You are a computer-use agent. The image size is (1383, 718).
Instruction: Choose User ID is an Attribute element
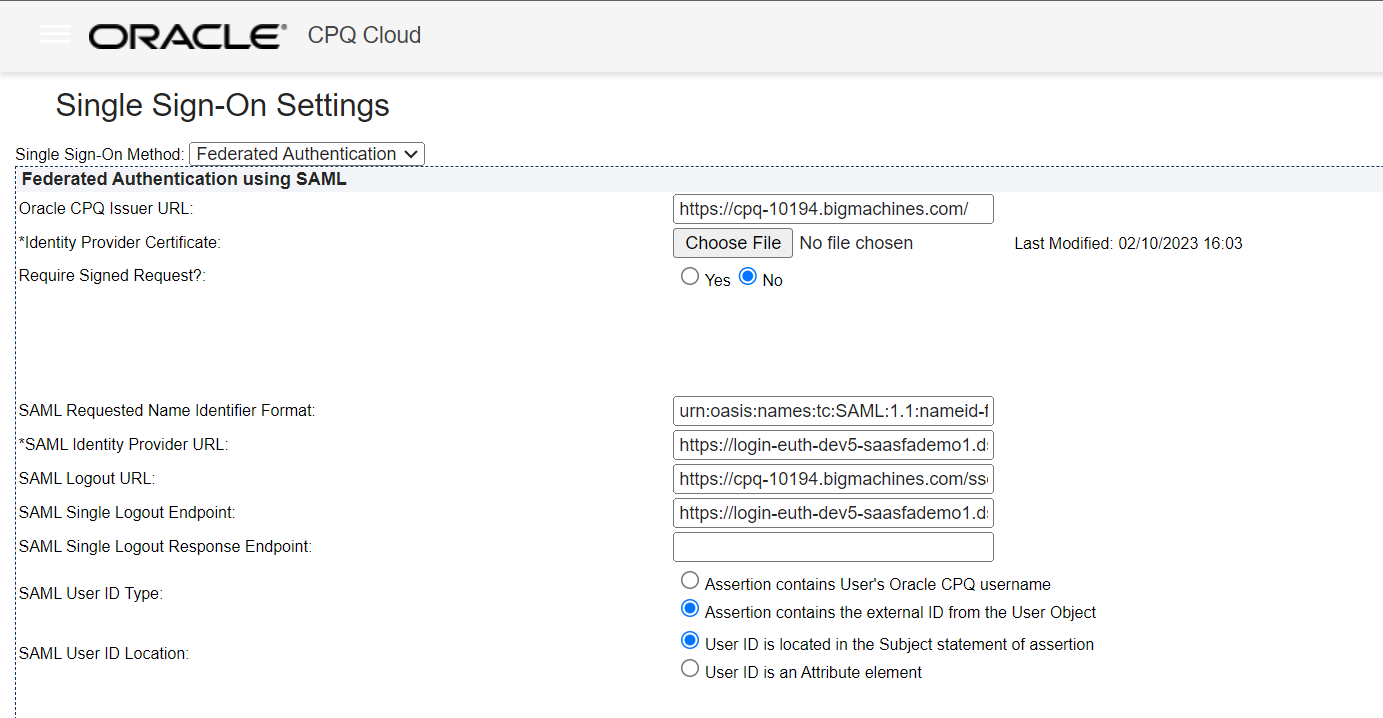point(690,668)
